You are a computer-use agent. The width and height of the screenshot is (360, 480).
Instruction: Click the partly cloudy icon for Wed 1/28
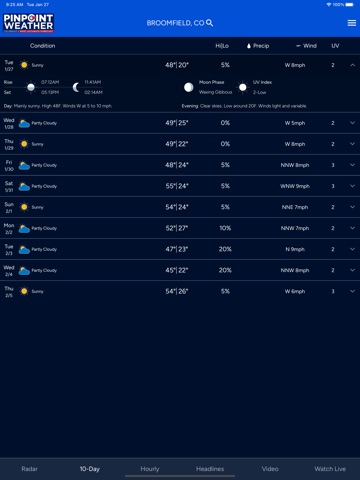[x=24, y=123]
